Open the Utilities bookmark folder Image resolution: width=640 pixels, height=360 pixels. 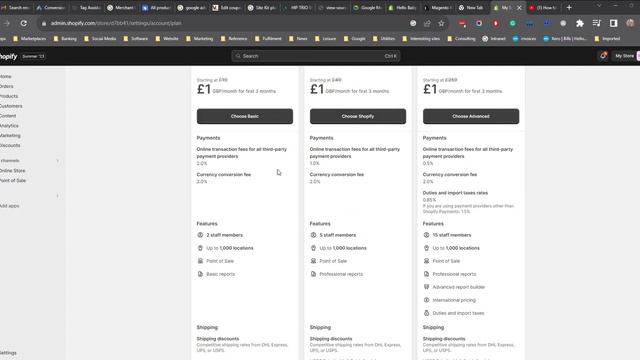pos(383,38)
